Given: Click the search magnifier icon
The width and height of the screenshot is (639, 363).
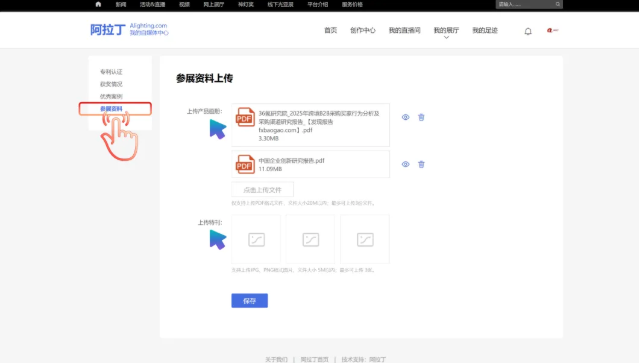Looking at the screenshot, I should tap(558, 4).
